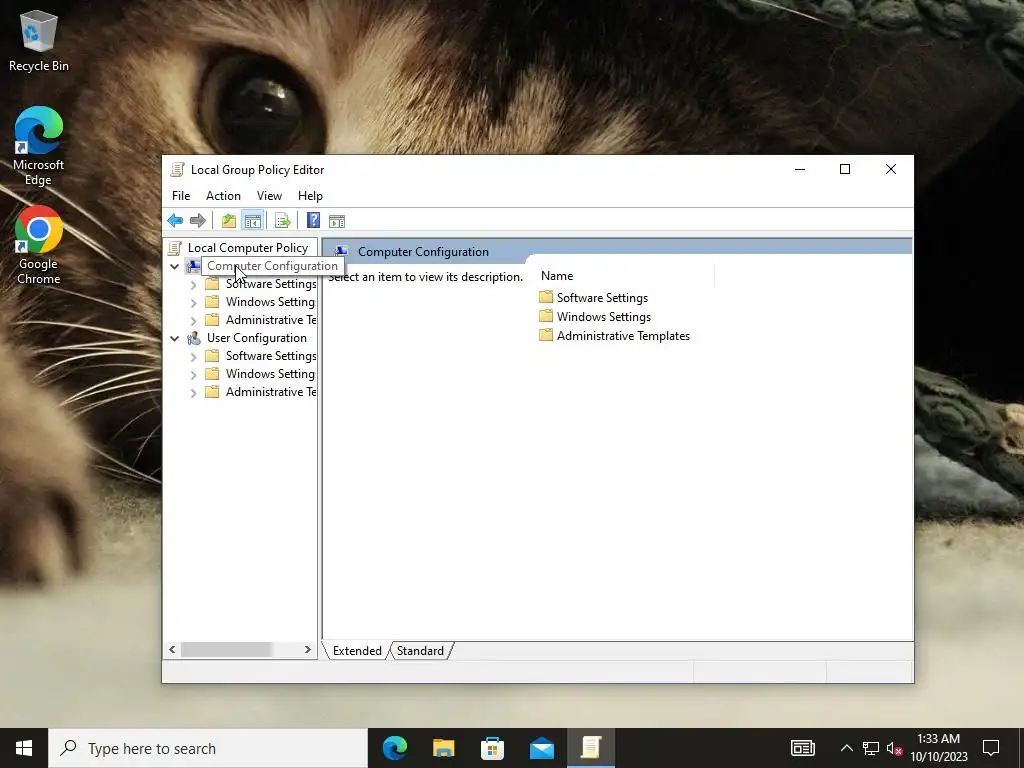Click the Export List toolbar icon
1024x768 pixels.
pyautogui.click(x=282, y=221)
